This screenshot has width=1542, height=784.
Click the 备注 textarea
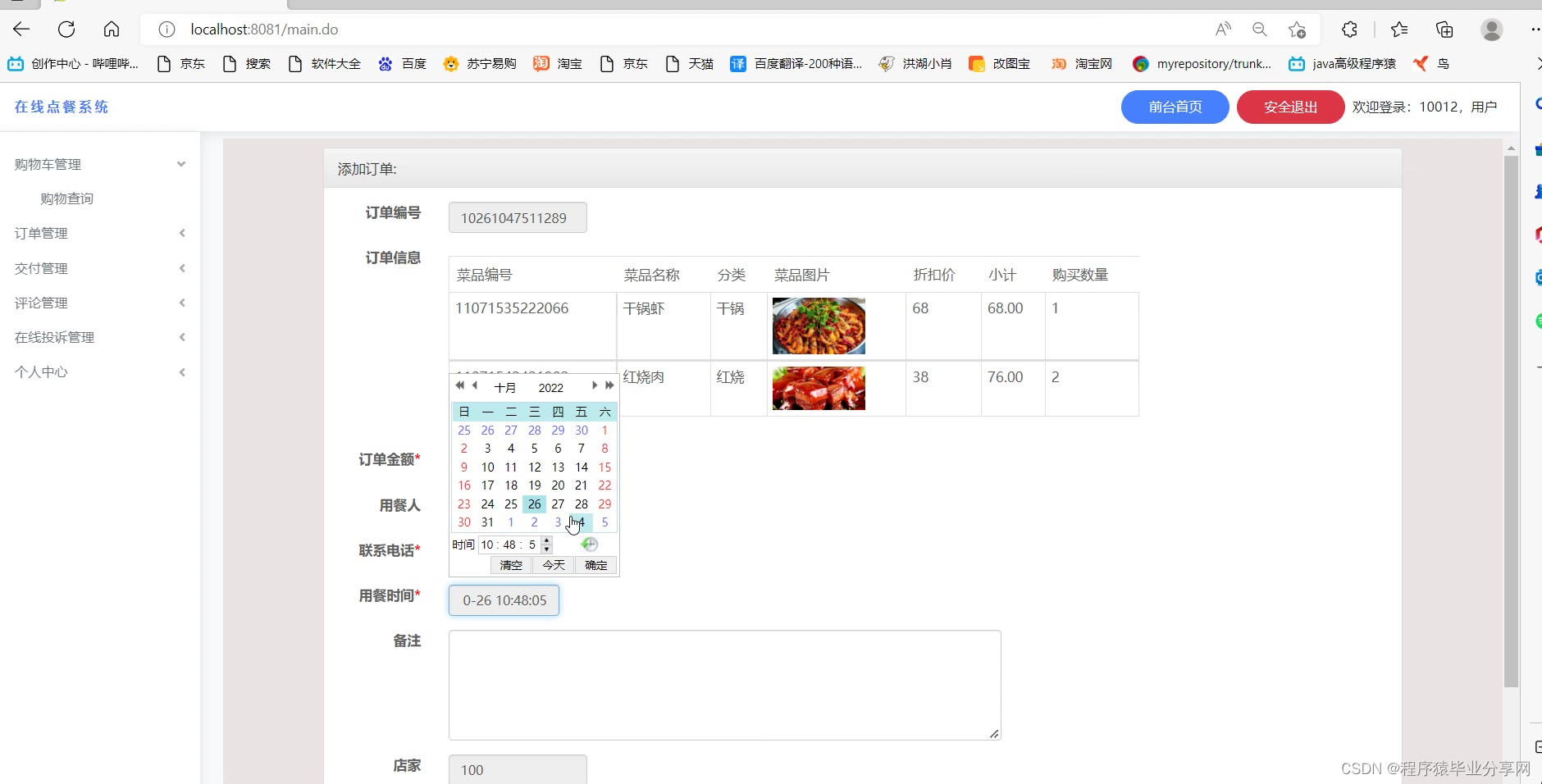pyautogui.click(x=724, y=685)
